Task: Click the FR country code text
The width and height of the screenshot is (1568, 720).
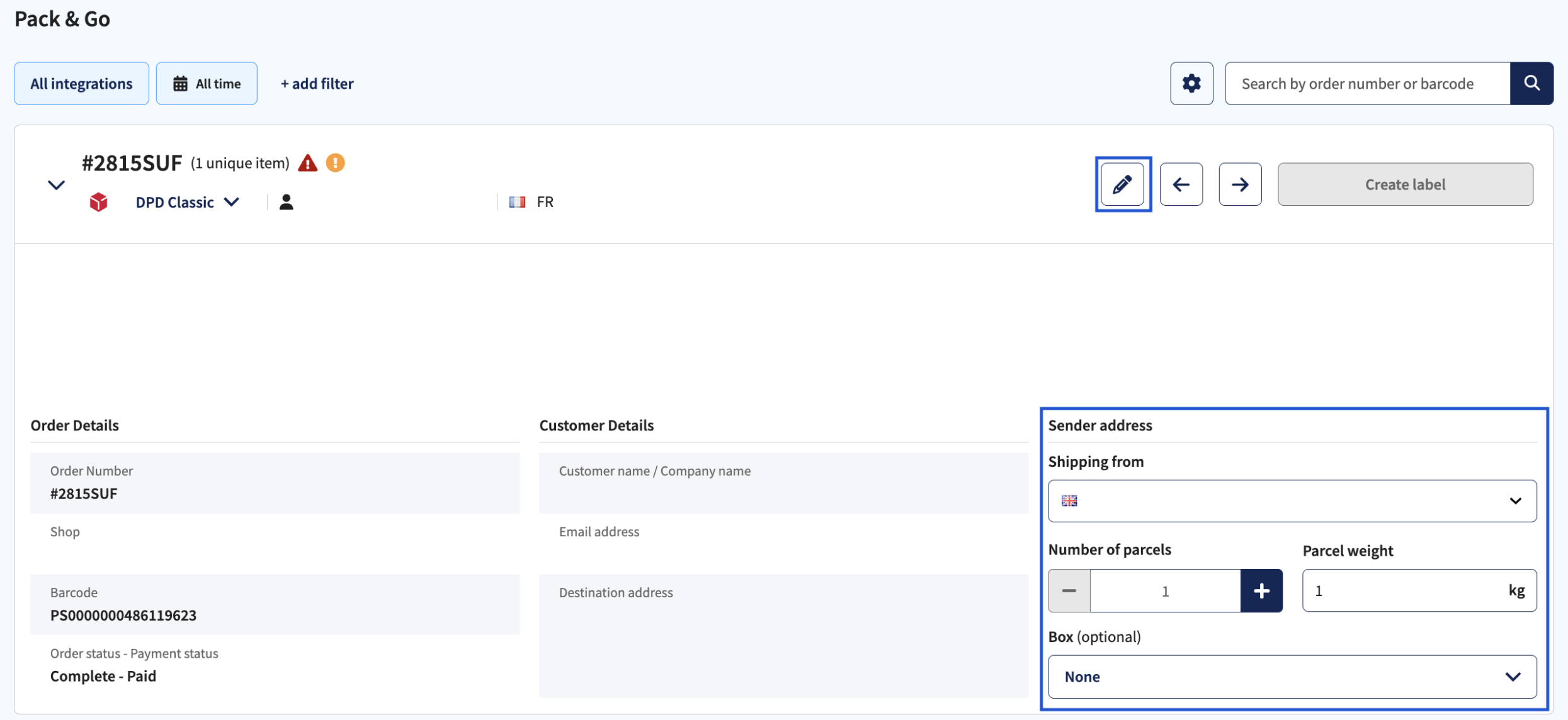Action: [x=545, y=202]
